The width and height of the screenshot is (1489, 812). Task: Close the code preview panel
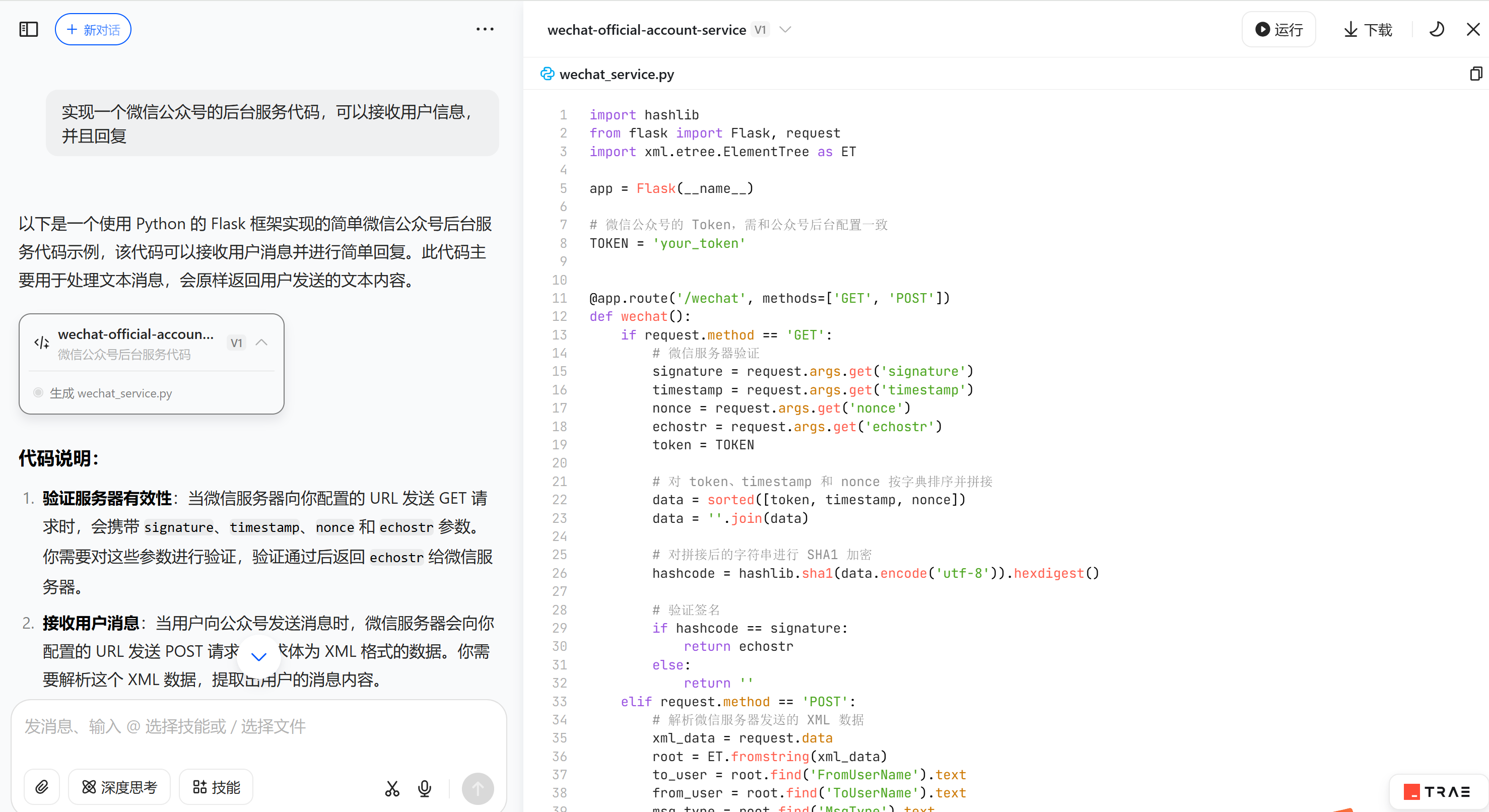tap(1473, 30)
